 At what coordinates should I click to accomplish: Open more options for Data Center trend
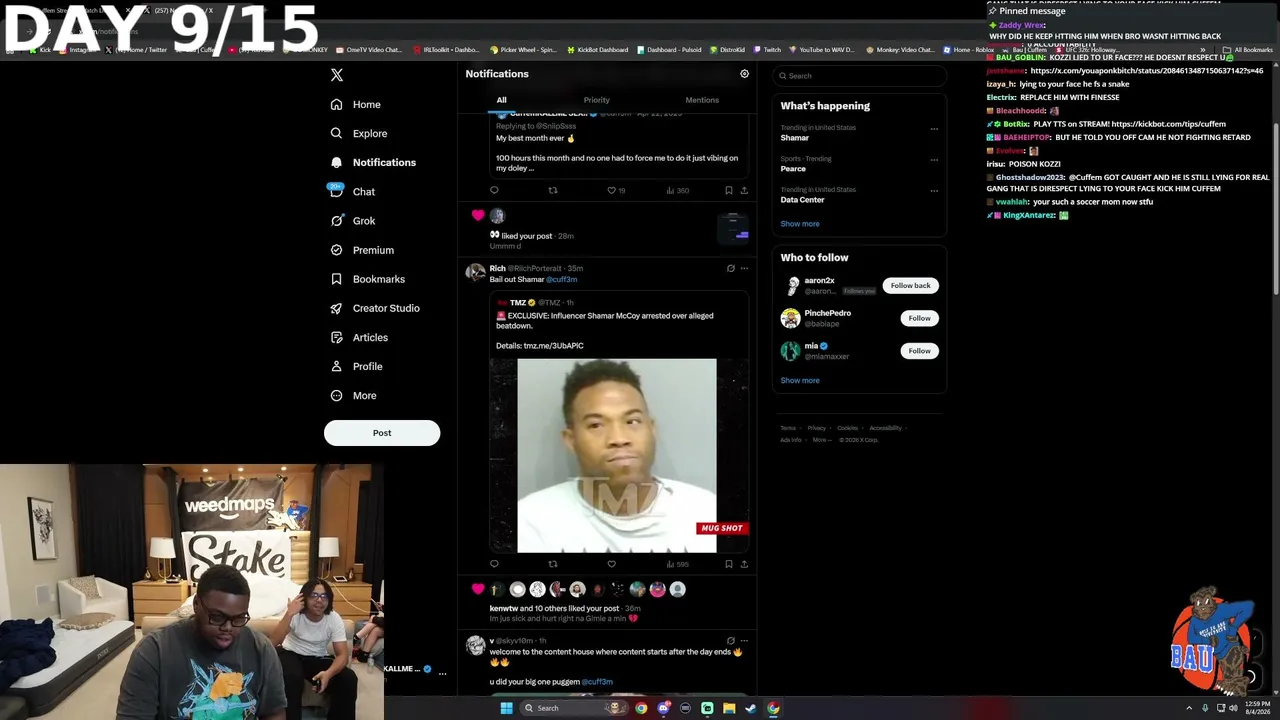point(934,190)
